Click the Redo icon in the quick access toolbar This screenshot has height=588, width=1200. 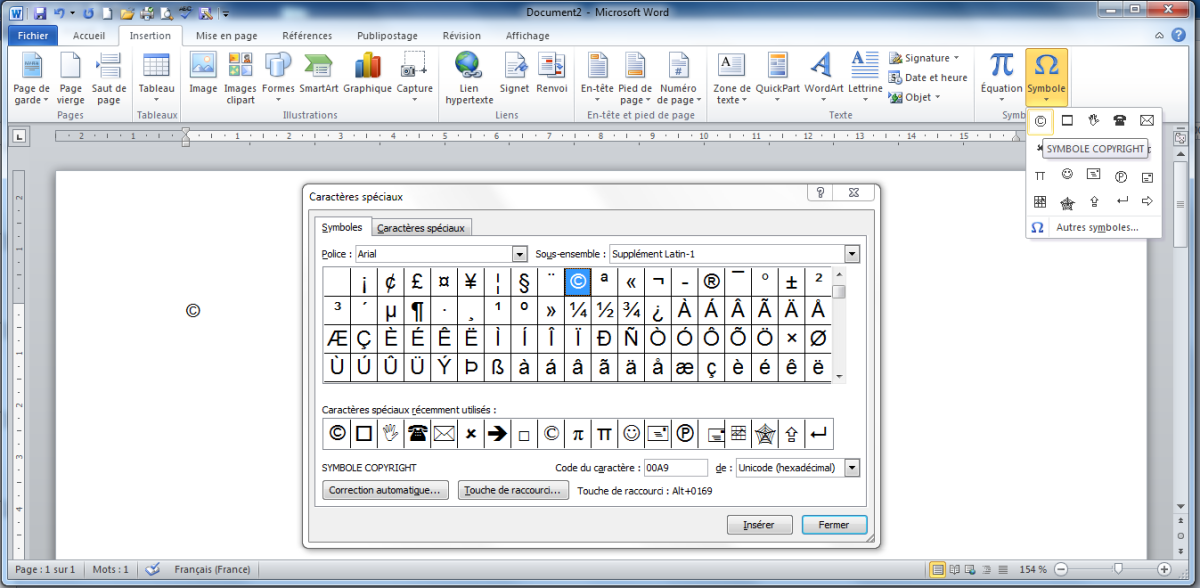(89, 13)
